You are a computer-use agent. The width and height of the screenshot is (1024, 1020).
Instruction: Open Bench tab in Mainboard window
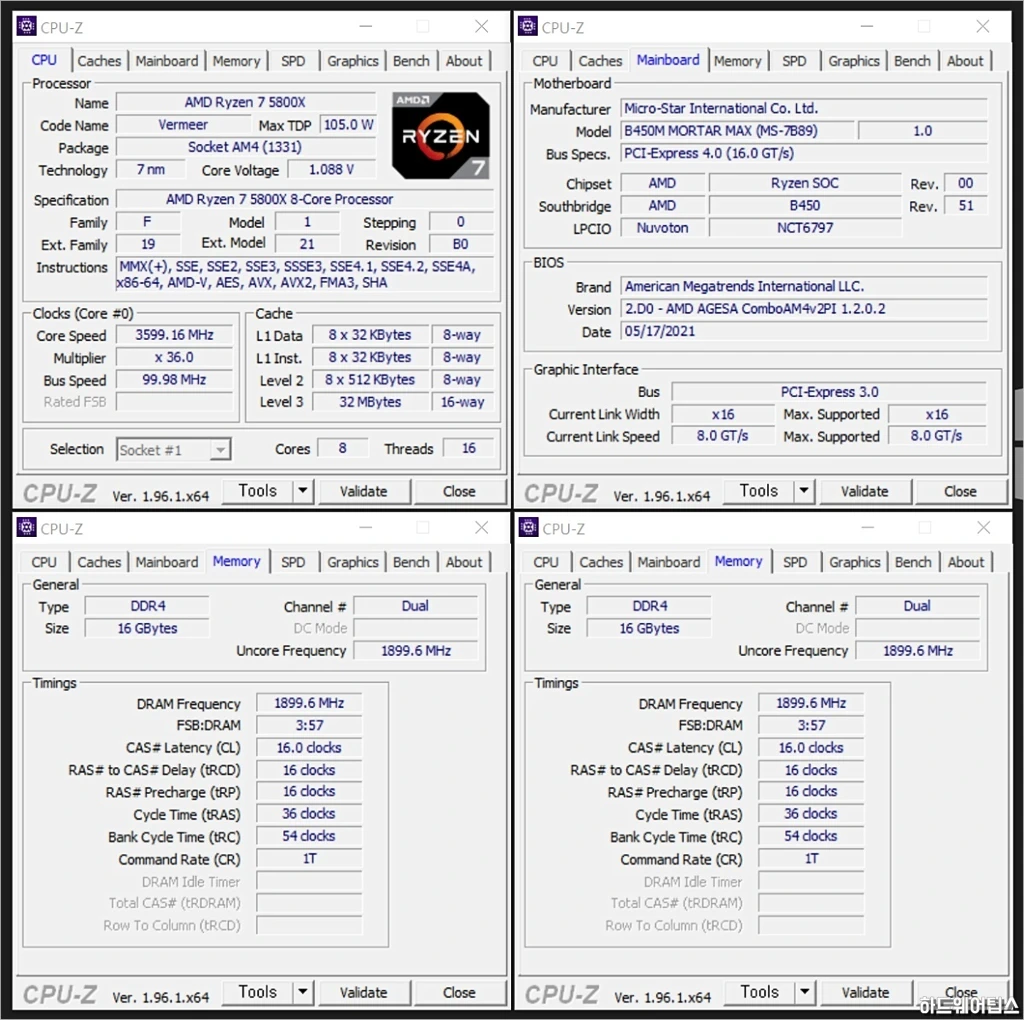tap(912, 61)
